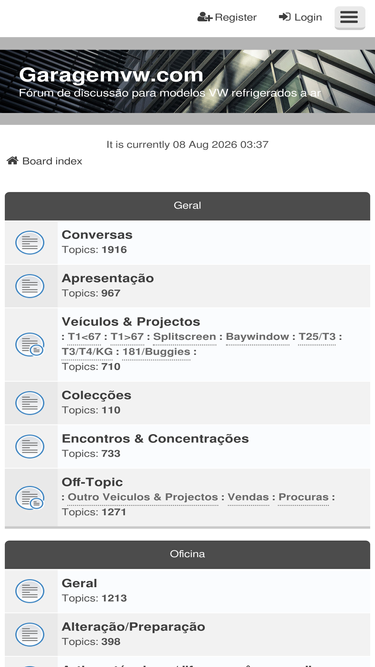Viewport: 375px width, 667px height.
Task: Click the Off-Topic subforum icon
Action: 30,498
